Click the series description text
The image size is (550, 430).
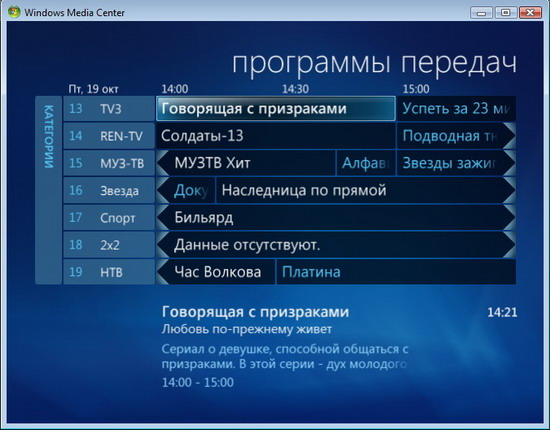285,357
